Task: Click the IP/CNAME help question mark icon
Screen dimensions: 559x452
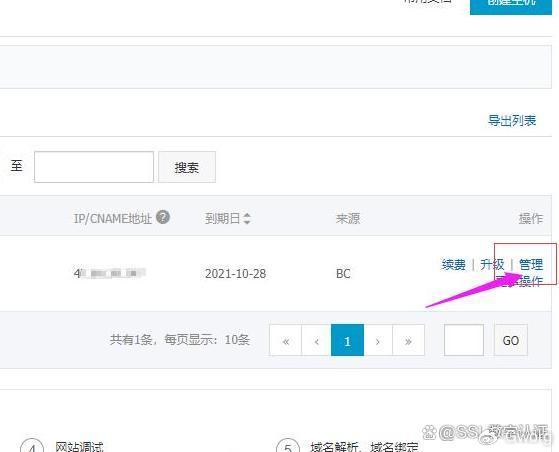Action: 163,217
